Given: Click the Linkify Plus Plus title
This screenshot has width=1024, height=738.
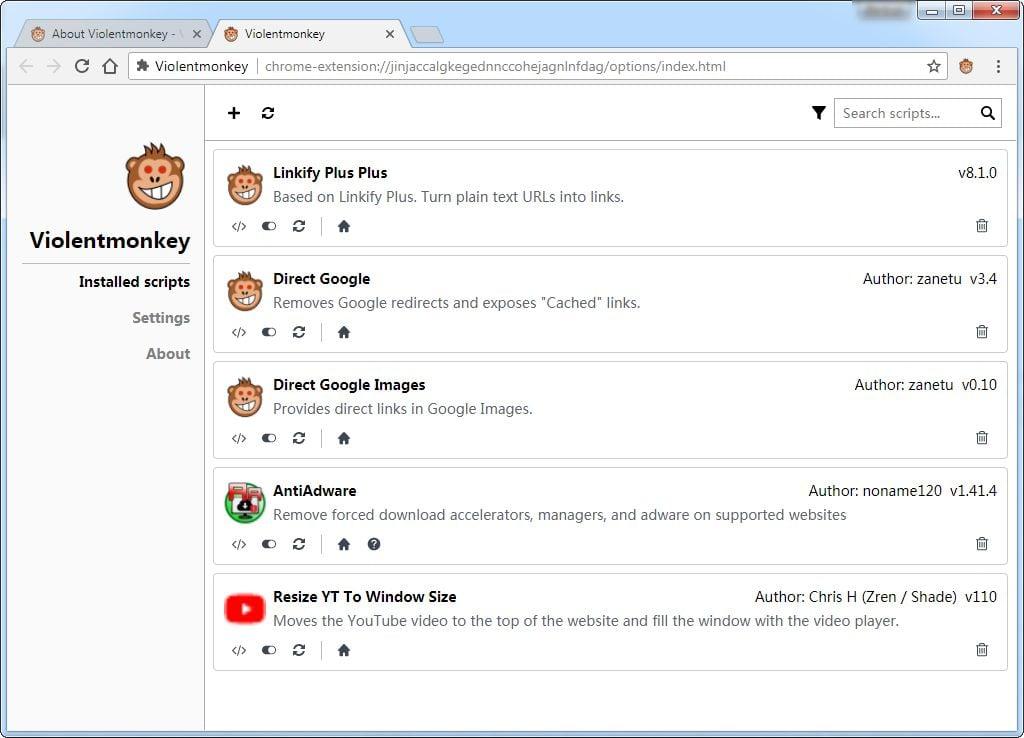Looking at the screenshot, I should tap(330, 173).
